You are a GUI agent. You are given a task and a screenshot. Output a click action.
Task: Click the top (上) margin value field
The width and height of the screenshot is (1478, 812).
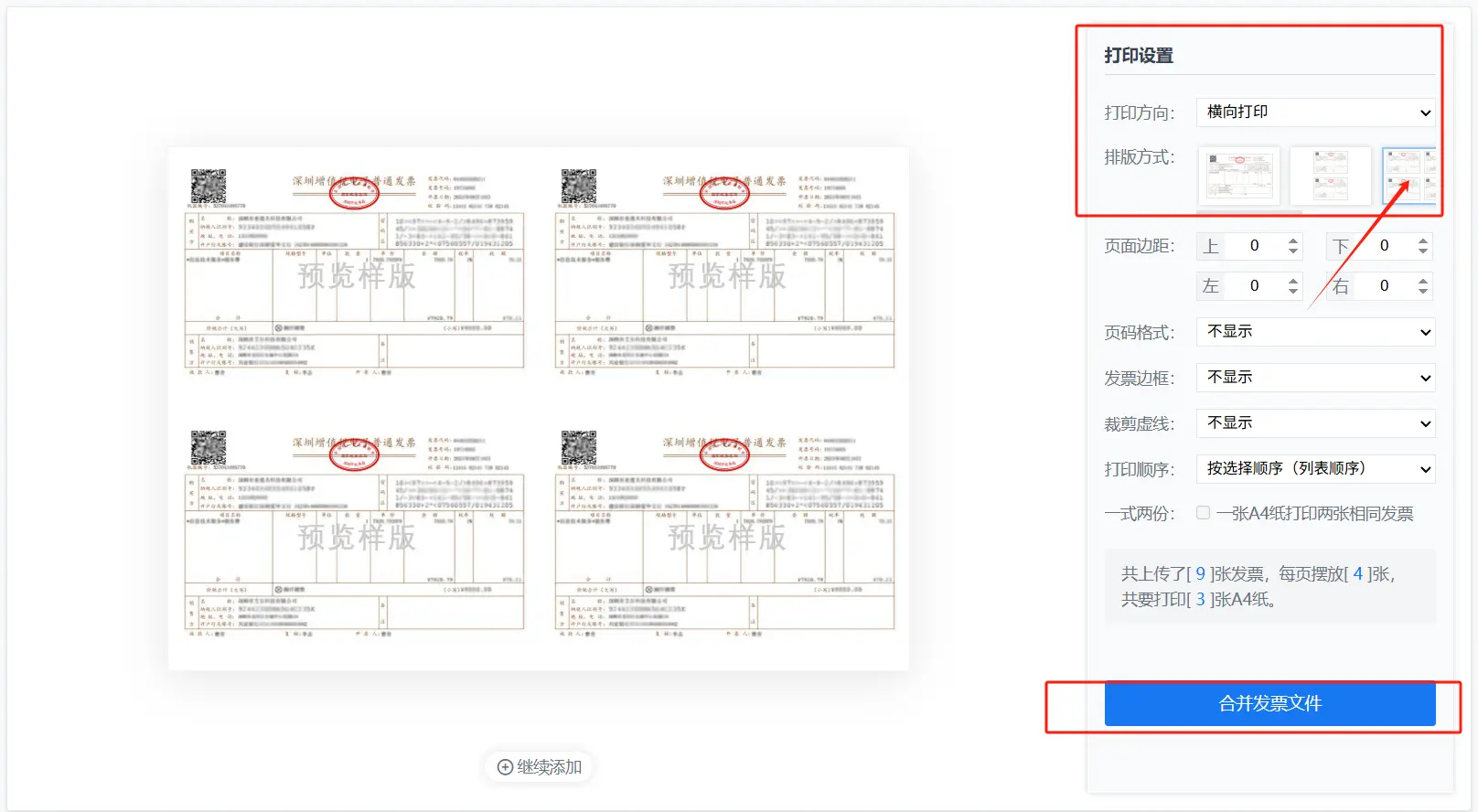(x=1255, y=246)
